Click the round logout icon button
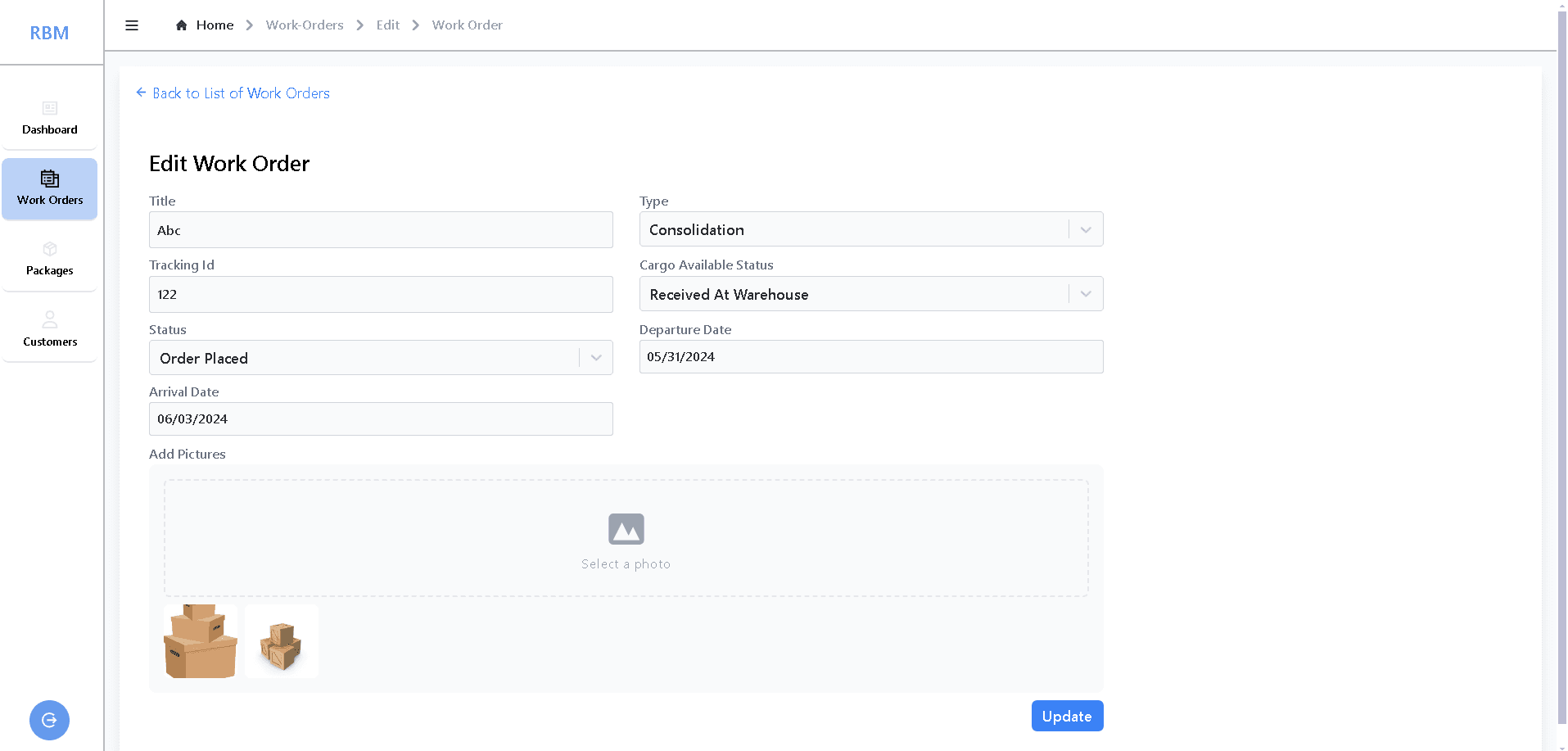This screenshot has width=1568, height=751. (x=49, y=720)
